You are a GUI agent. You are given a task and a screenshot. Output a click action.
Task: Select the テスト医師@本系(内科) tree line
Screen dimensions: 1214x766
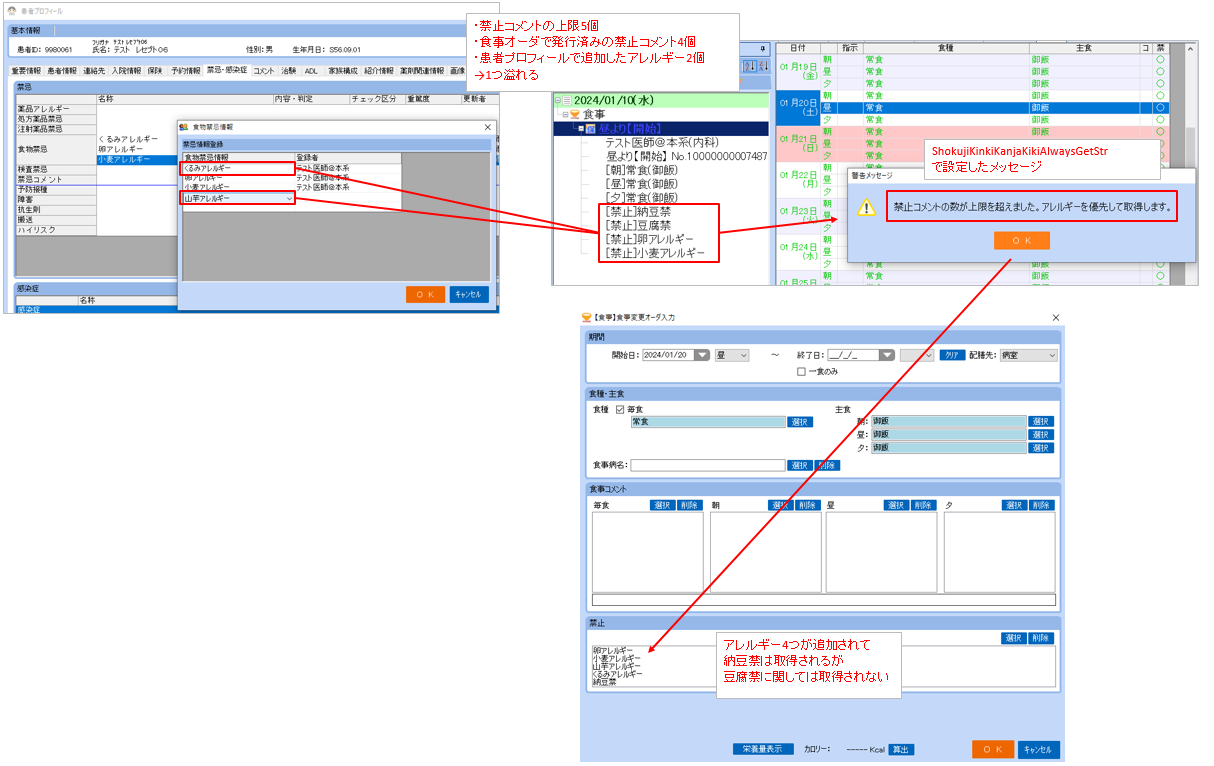[x=664, y=143]
